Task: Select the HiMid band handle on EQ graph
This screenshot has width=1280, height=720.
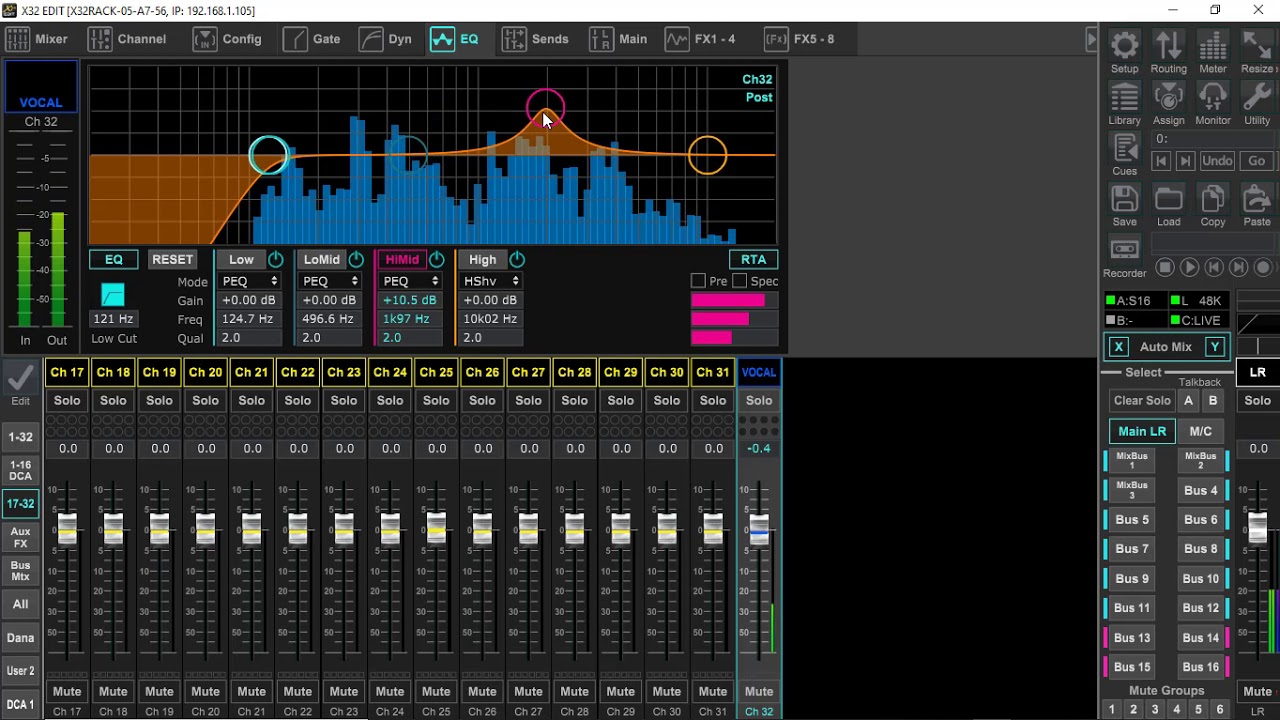Action: click(545, 108)
